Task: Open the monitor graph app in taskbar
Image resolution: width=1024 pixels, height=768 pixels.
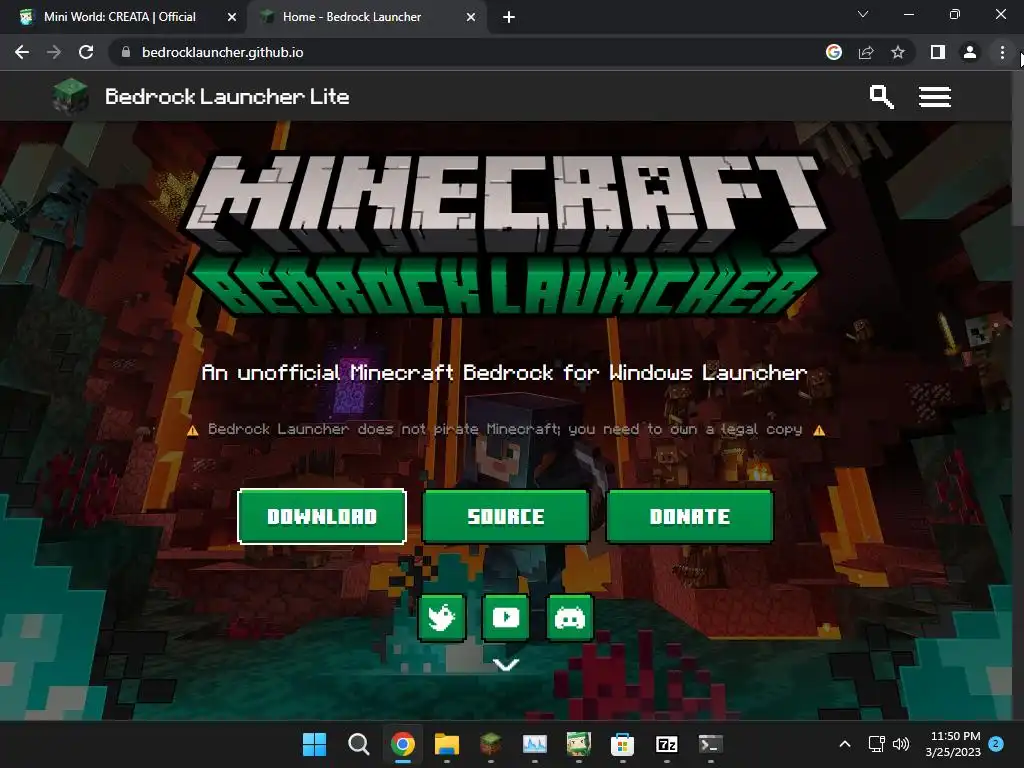Action: (534, 744)
